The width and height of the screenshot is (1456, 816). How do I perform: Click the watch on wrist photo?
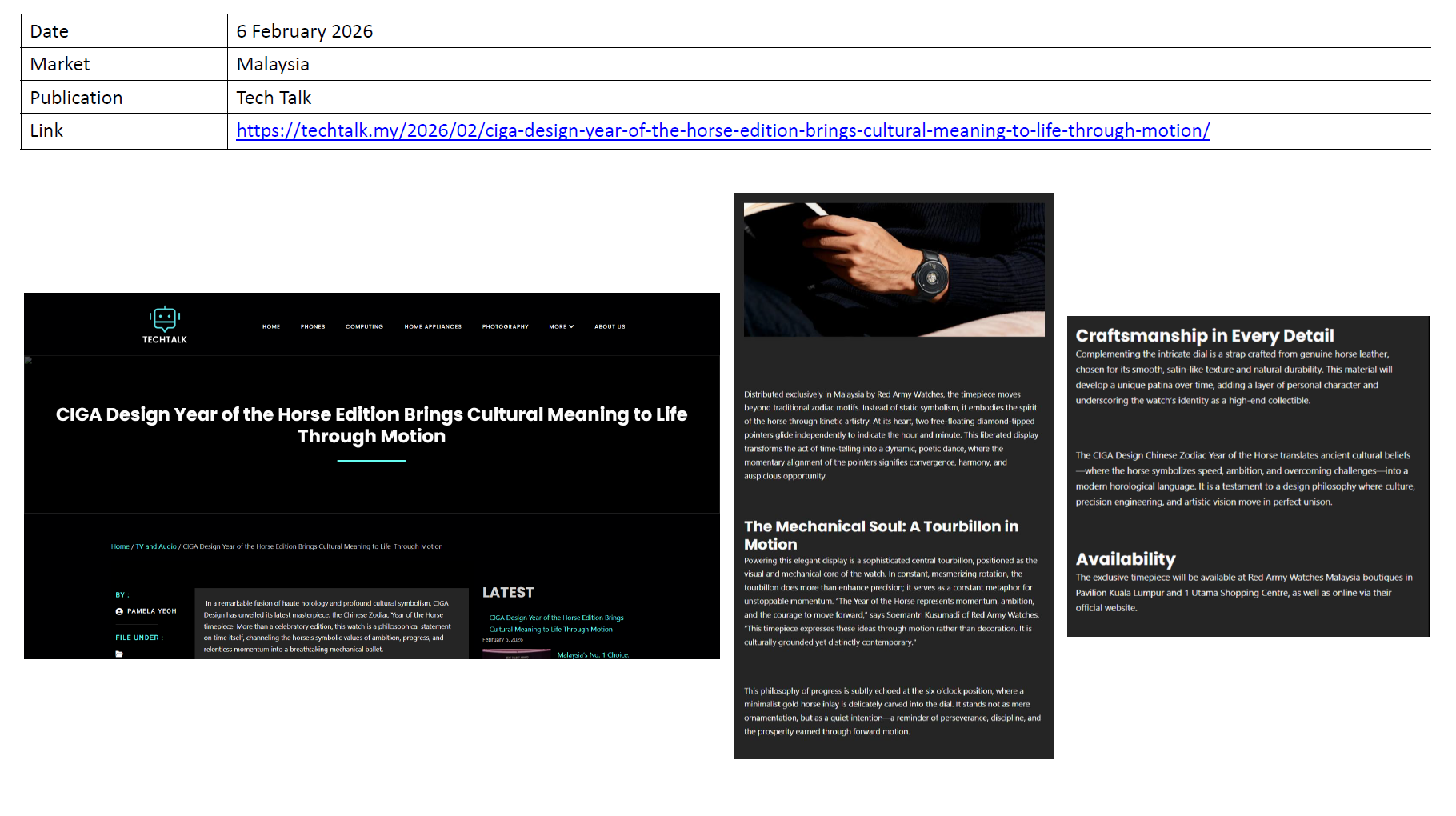(894, 270)
